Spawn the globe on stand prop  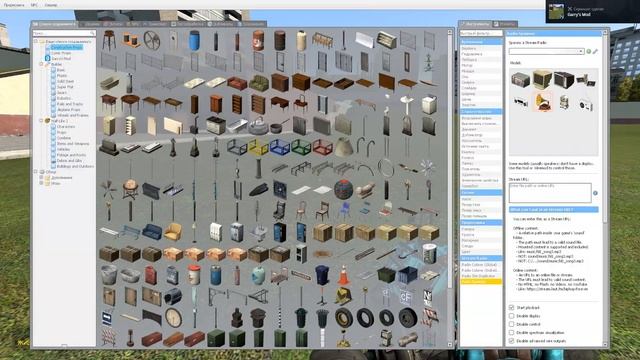pos(130,190)
